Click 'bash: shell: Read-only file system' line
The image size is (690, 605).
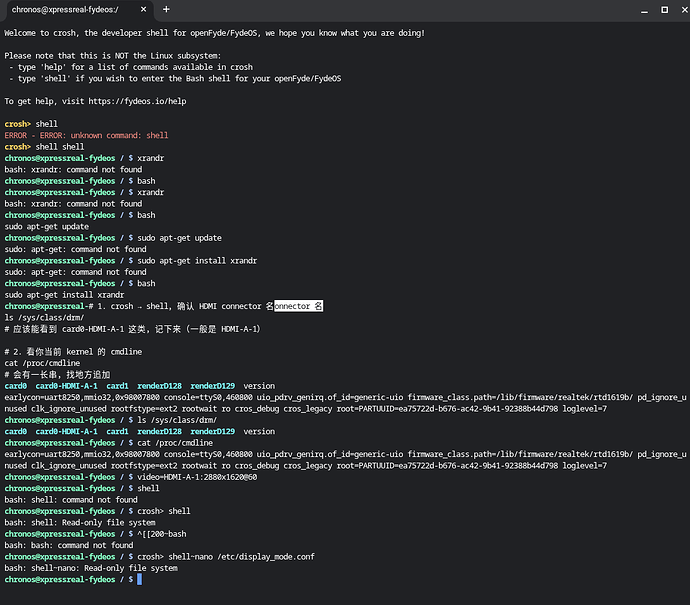click(x=80, y=523)
